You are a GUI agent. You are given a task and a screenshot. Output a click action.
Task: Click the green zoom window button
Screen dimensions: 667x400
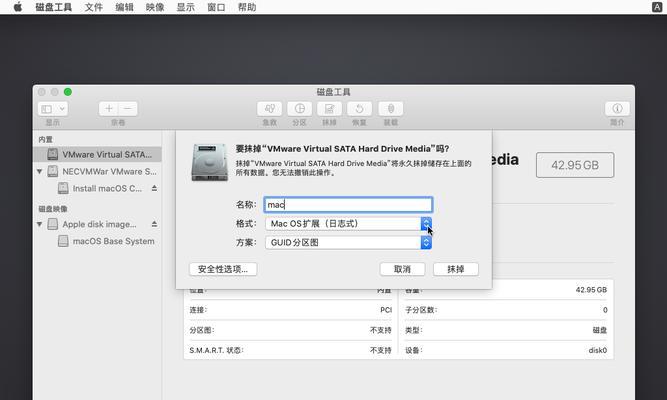click(68, 92)
